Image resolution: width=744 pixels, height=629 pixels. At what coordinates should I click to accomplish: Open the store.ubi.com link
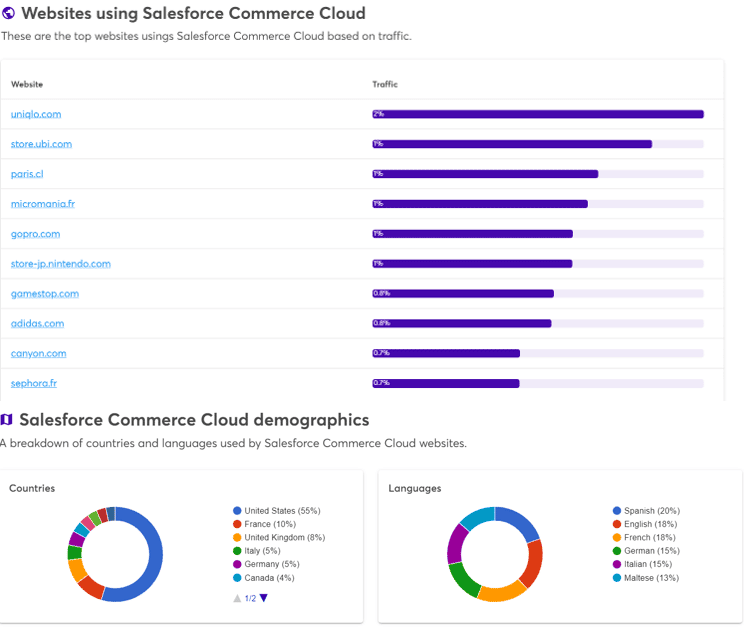(x=41, y=144)
